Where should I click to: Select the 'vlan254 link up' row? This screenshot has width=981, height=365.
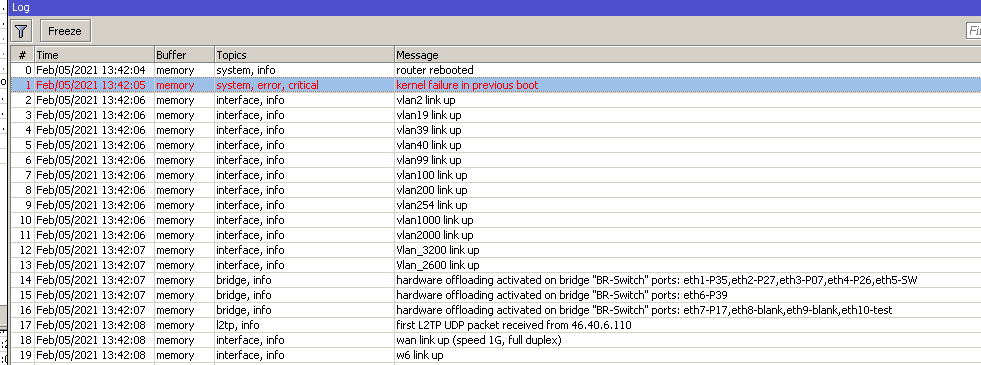click(x=496, y=205)
